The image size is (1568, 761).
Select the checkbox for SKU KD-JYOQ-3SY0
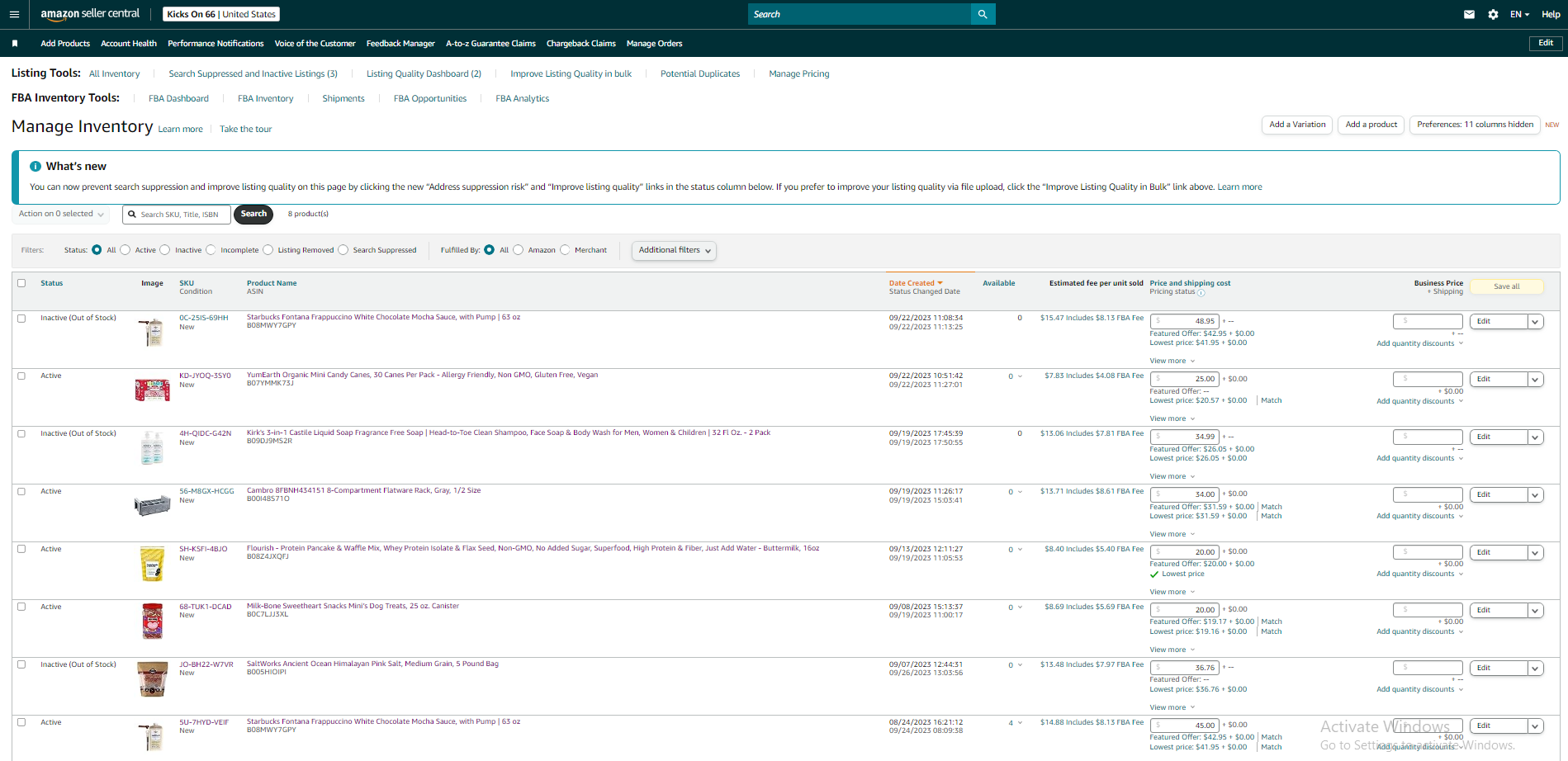click(21, 376)
